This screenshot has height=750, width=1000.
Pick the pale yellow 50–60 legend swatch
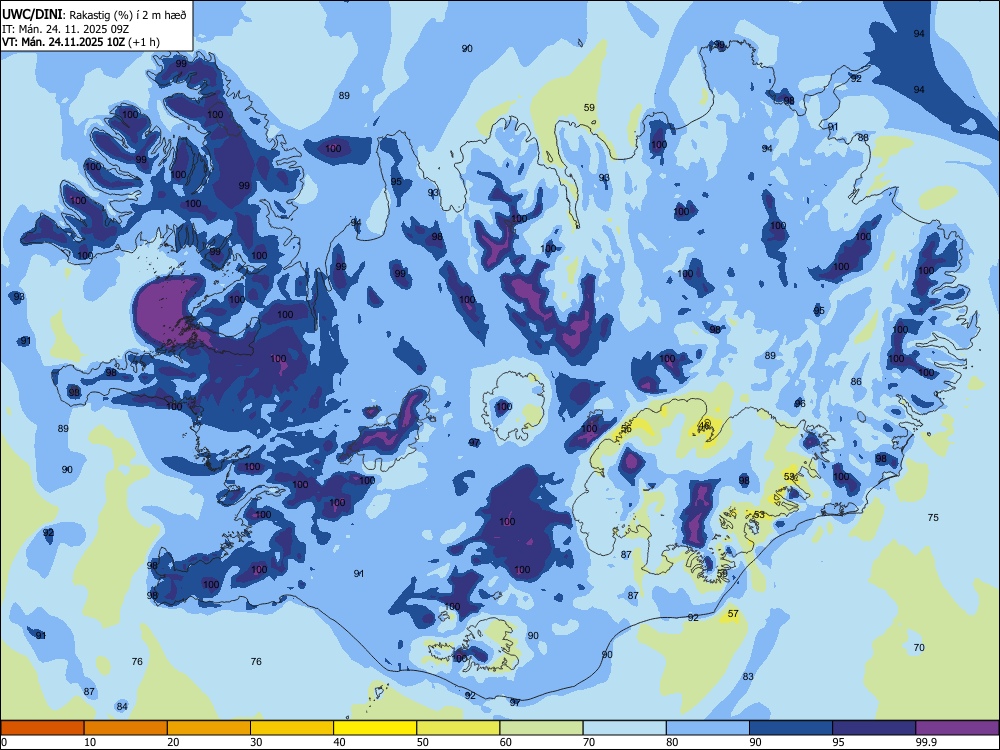458,728
